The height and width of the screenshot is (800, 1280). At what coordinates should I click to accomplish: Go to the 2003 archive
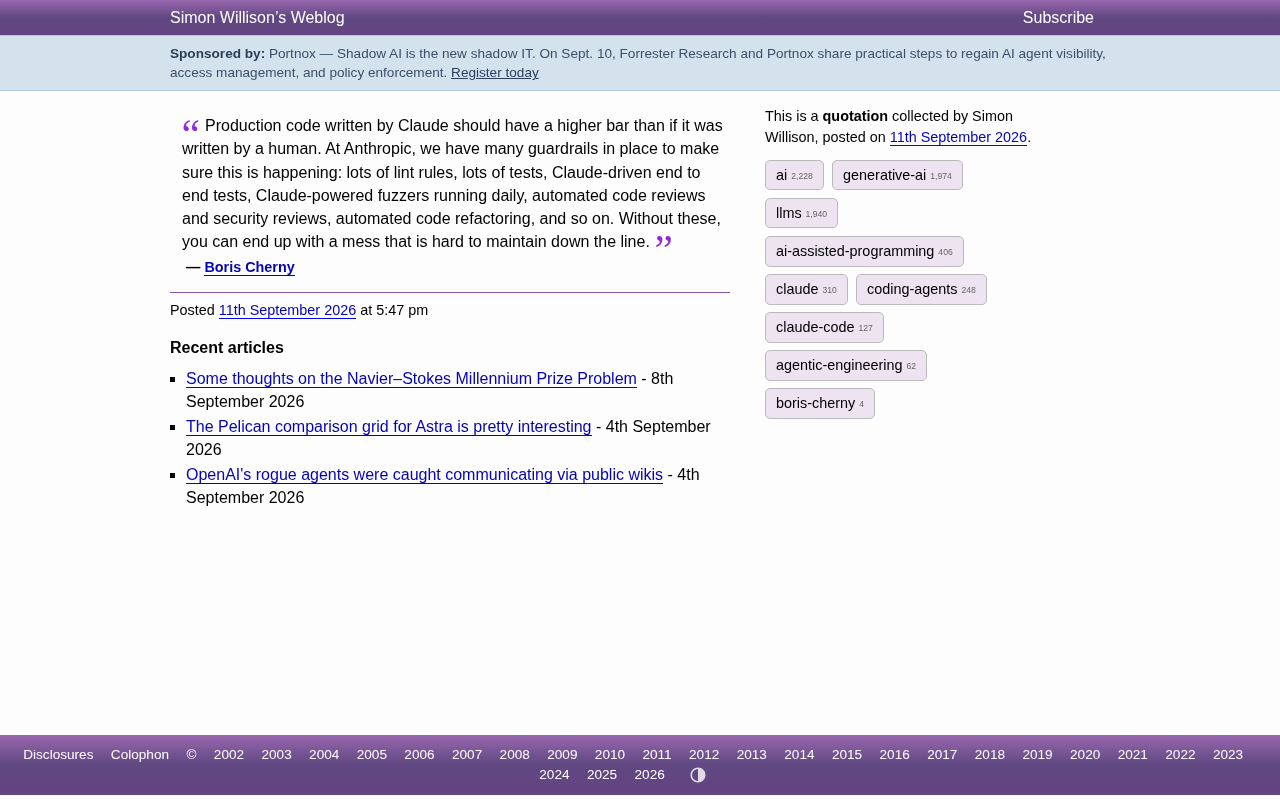coord(277,755)
